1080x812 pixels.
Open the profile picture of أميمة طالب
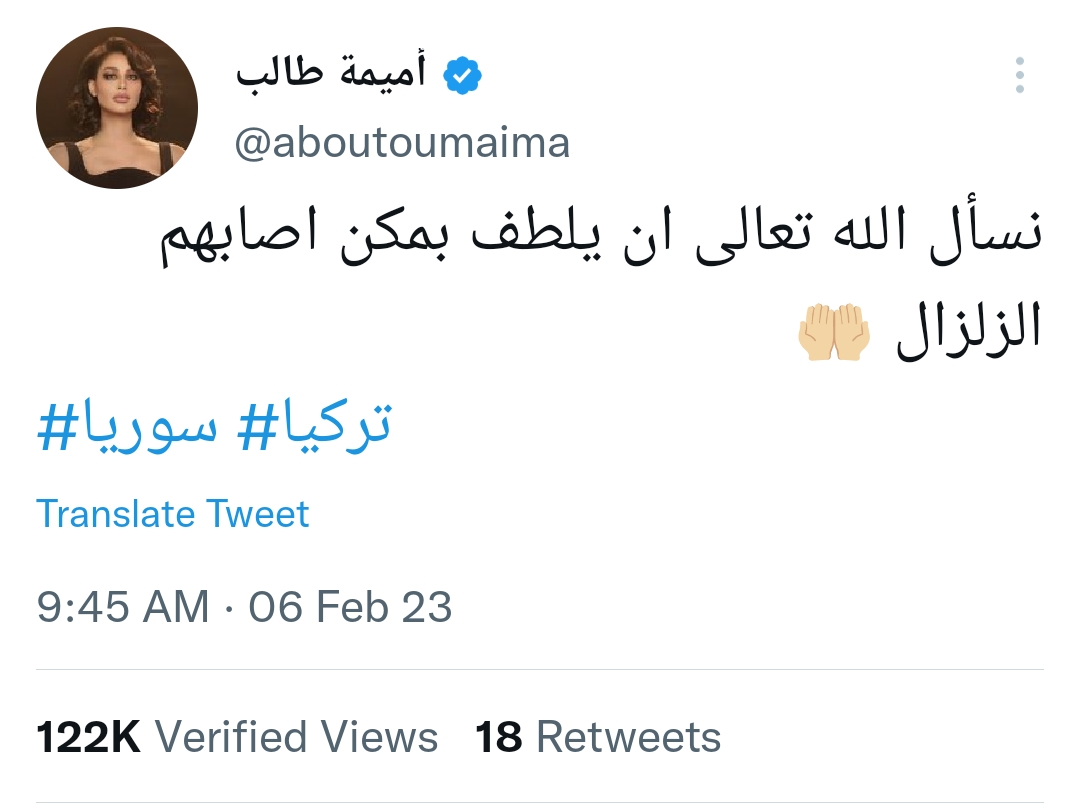click(117, 108)
